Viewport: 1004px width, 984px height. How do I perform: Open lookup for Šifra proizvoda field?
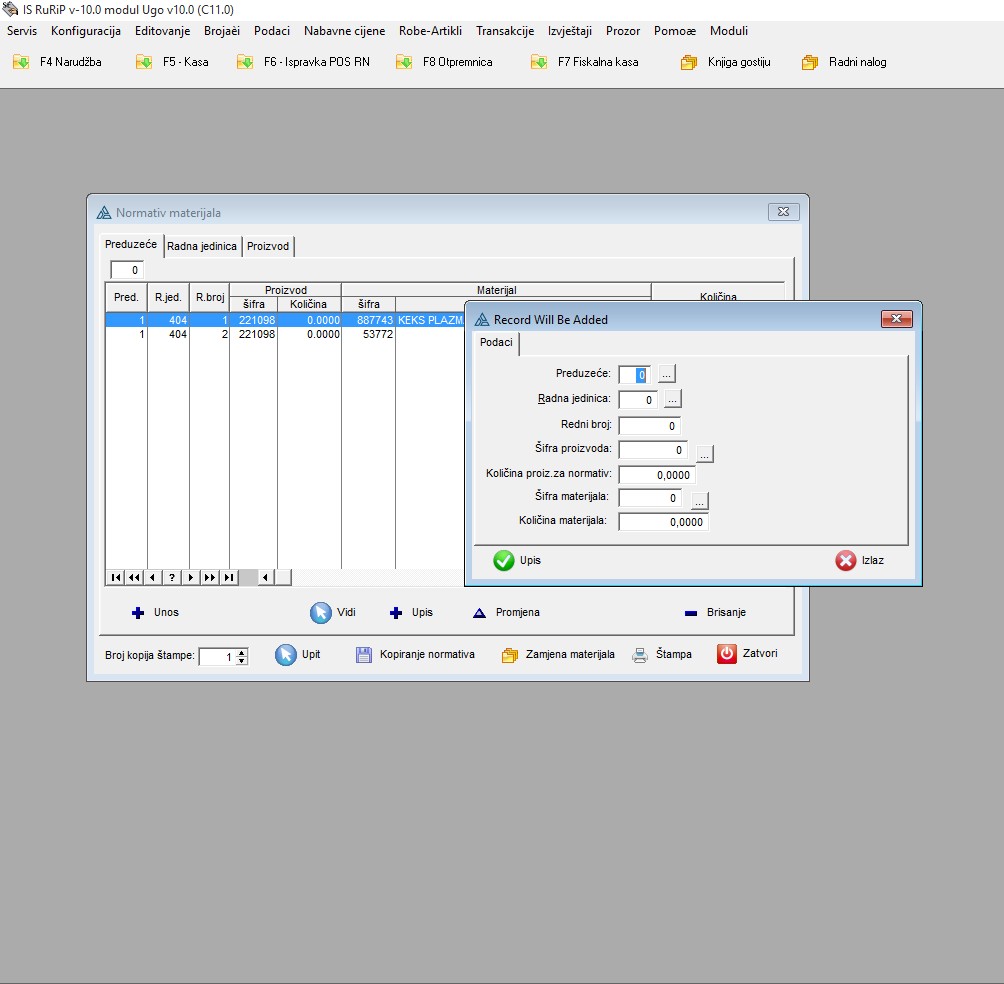pyautogui.click(x=705, y=454)
